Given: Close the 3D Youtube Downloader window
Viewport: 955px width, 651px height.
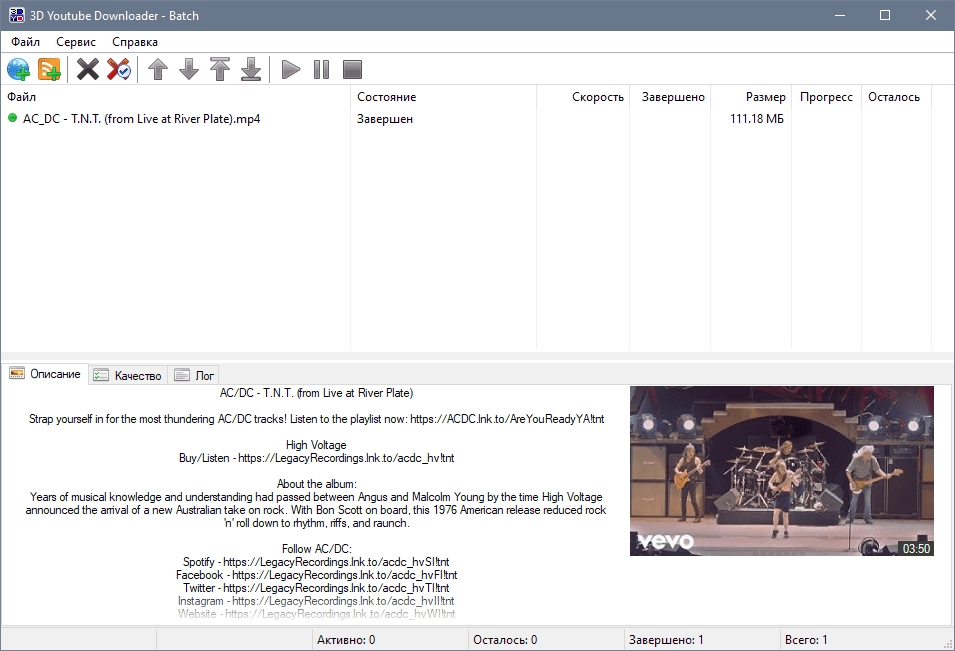Looking at the screenshot, I should click(931, 15).
